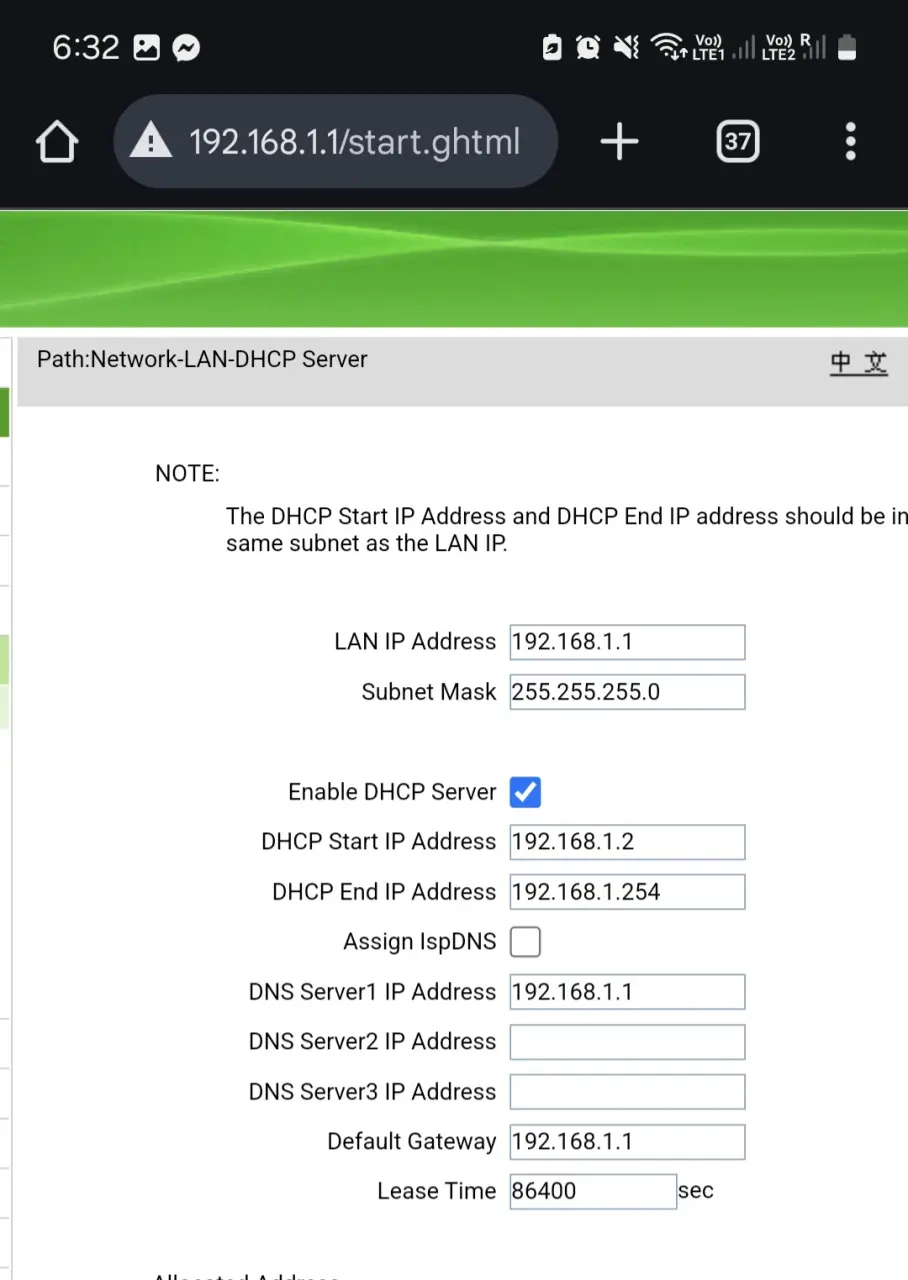The image size is (908, 1280).
Task: Tap the Wi-Fi status icon
Action: point(668,47)
